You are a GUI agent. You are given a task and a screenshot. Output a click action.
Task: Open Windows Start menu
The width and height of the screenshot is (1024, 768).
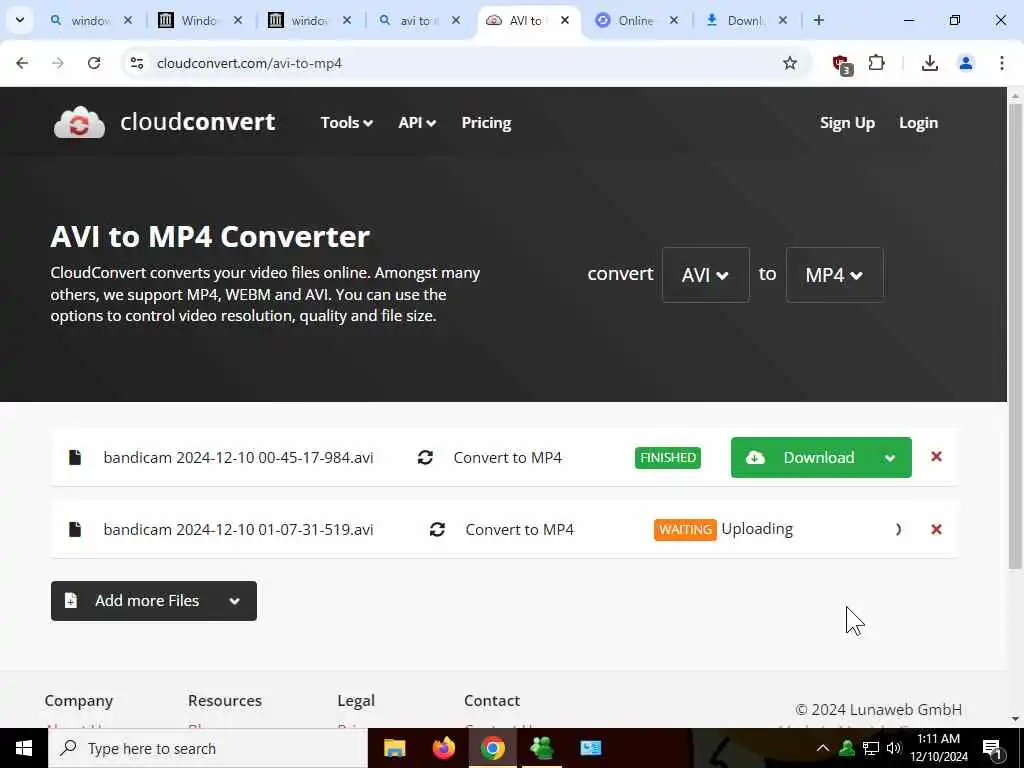24,748
